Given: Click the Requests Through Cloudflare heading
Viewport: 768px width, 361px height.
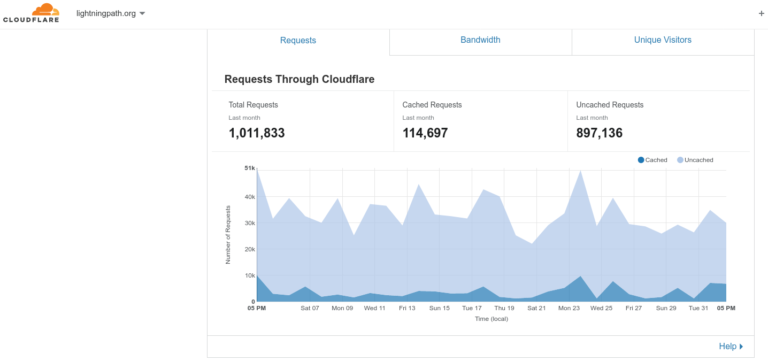Looking at the screenshot, I should [x=299, y=79].
